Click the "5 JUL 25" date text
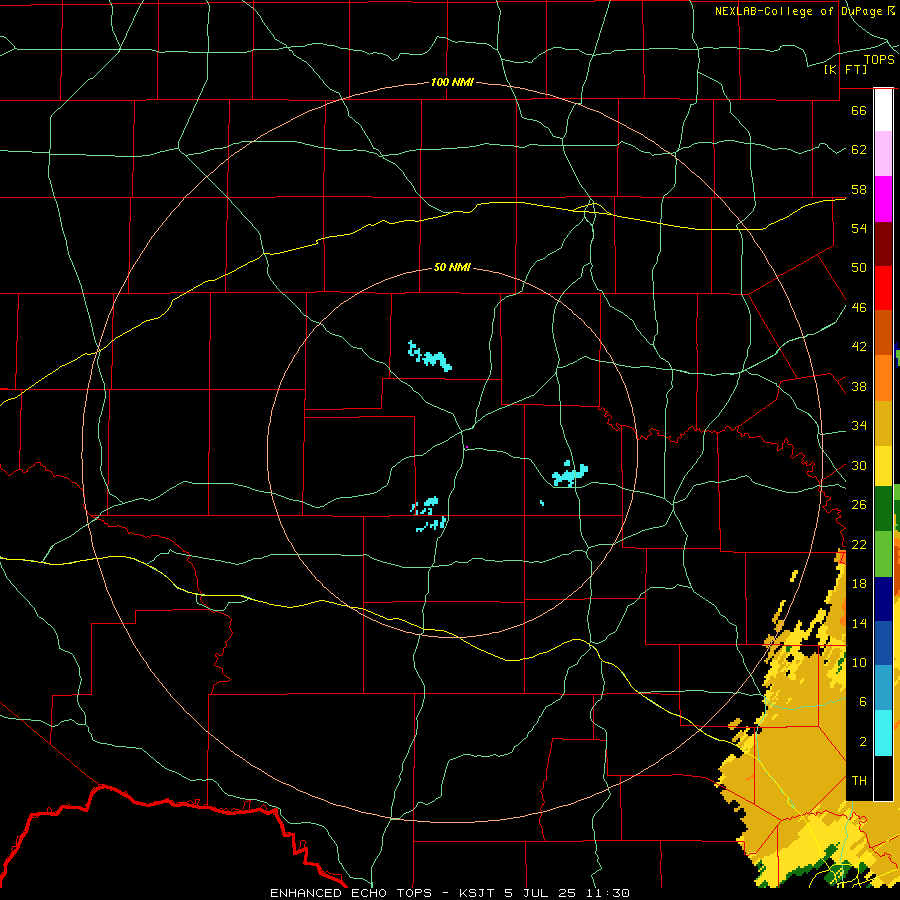This screenshot has width=900, height=900. coord(542,893)
